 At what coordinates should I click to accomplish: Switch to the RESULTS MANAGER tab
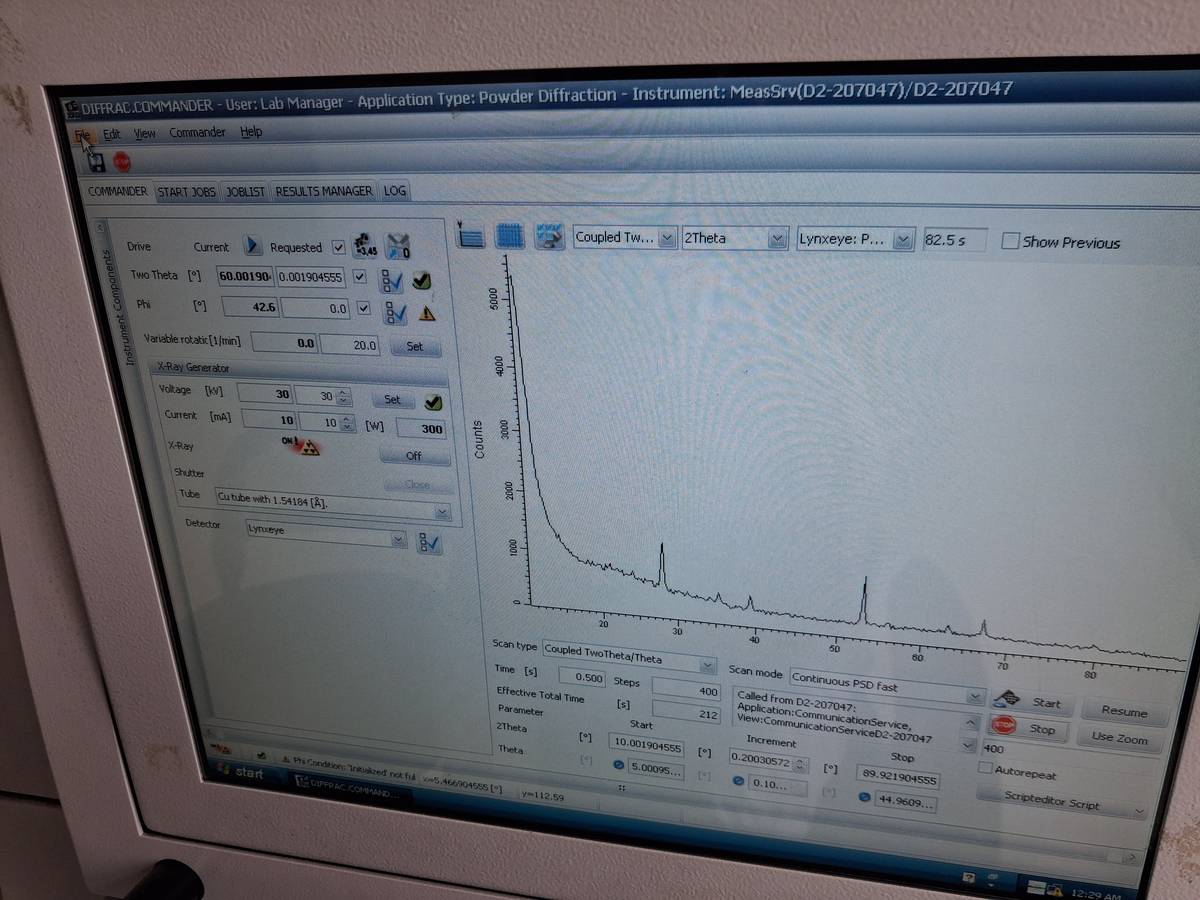tap(324, 191)
